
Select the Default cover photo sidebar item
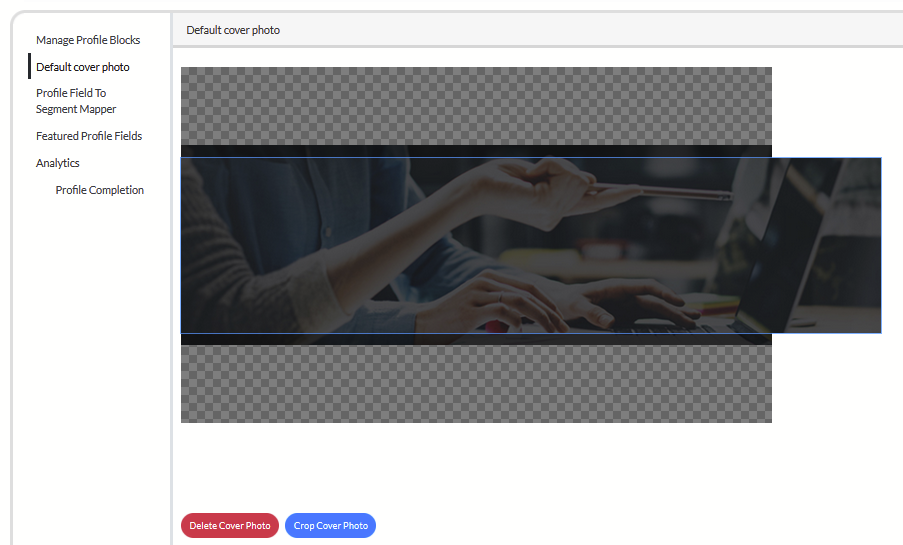[x=83, y=67]
